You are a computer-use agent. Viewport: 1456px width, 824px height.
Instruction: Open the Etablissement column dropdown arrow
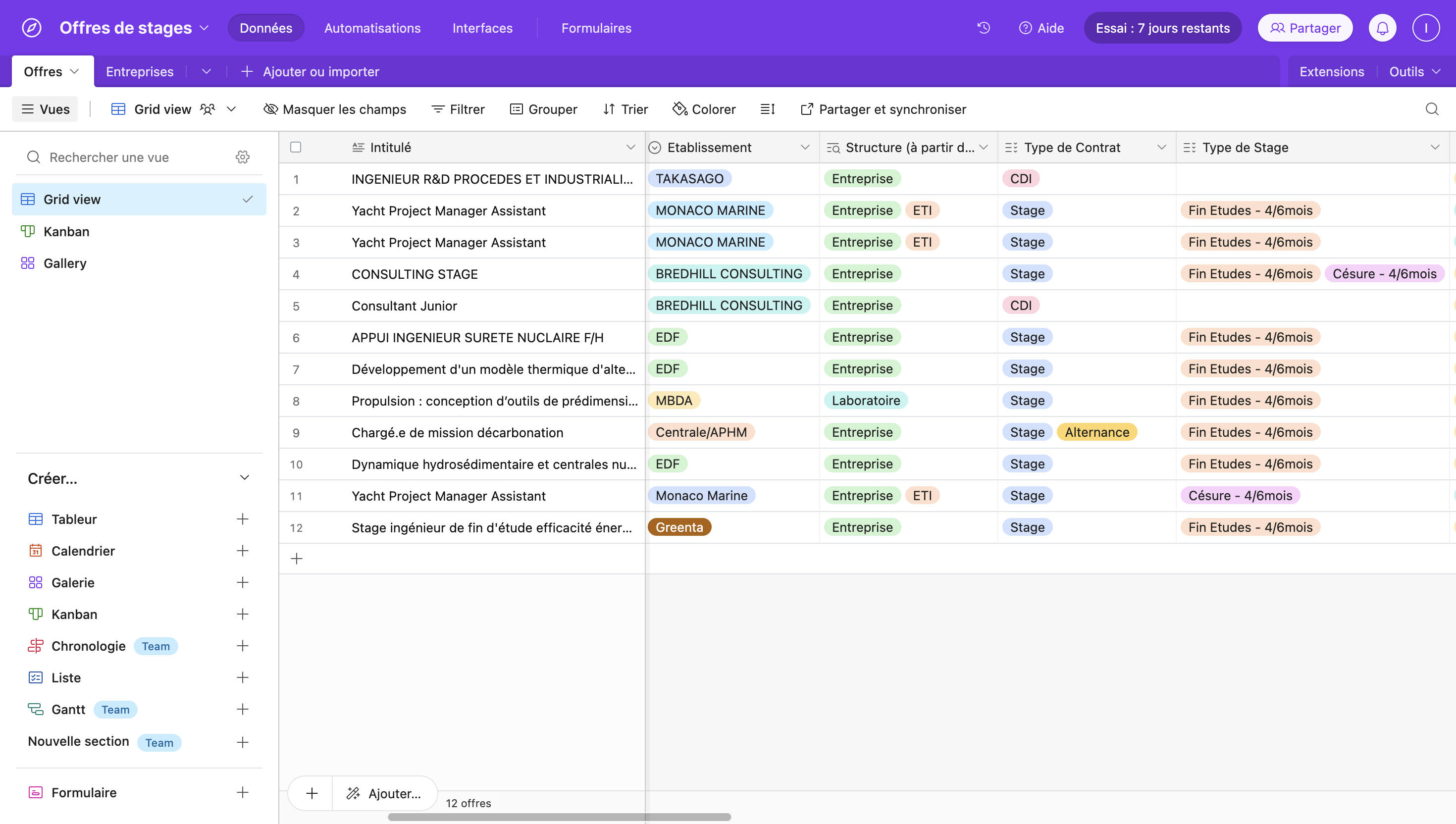point(805,147)
